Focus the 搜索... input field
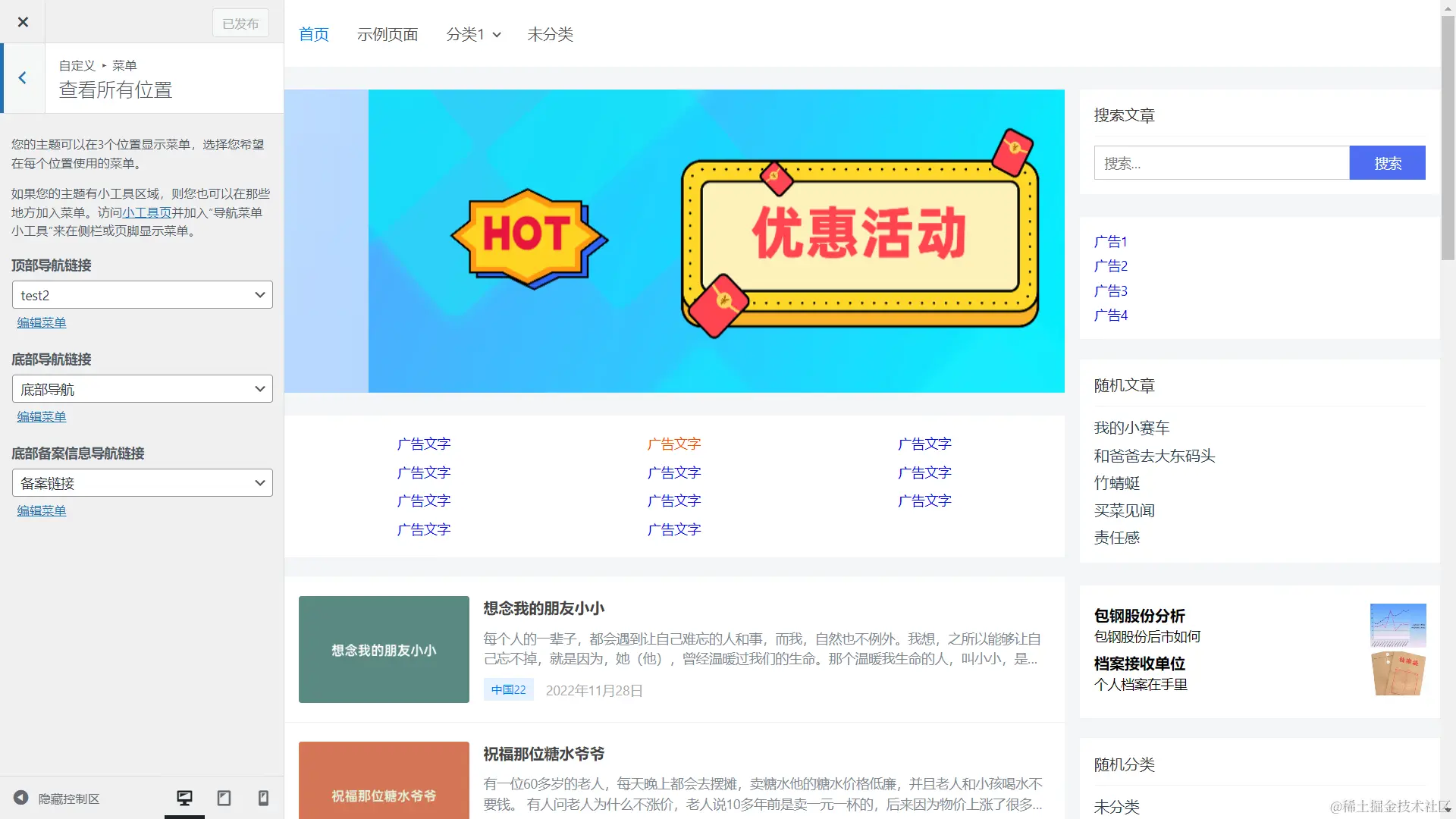 click(x=1222, y=163)
